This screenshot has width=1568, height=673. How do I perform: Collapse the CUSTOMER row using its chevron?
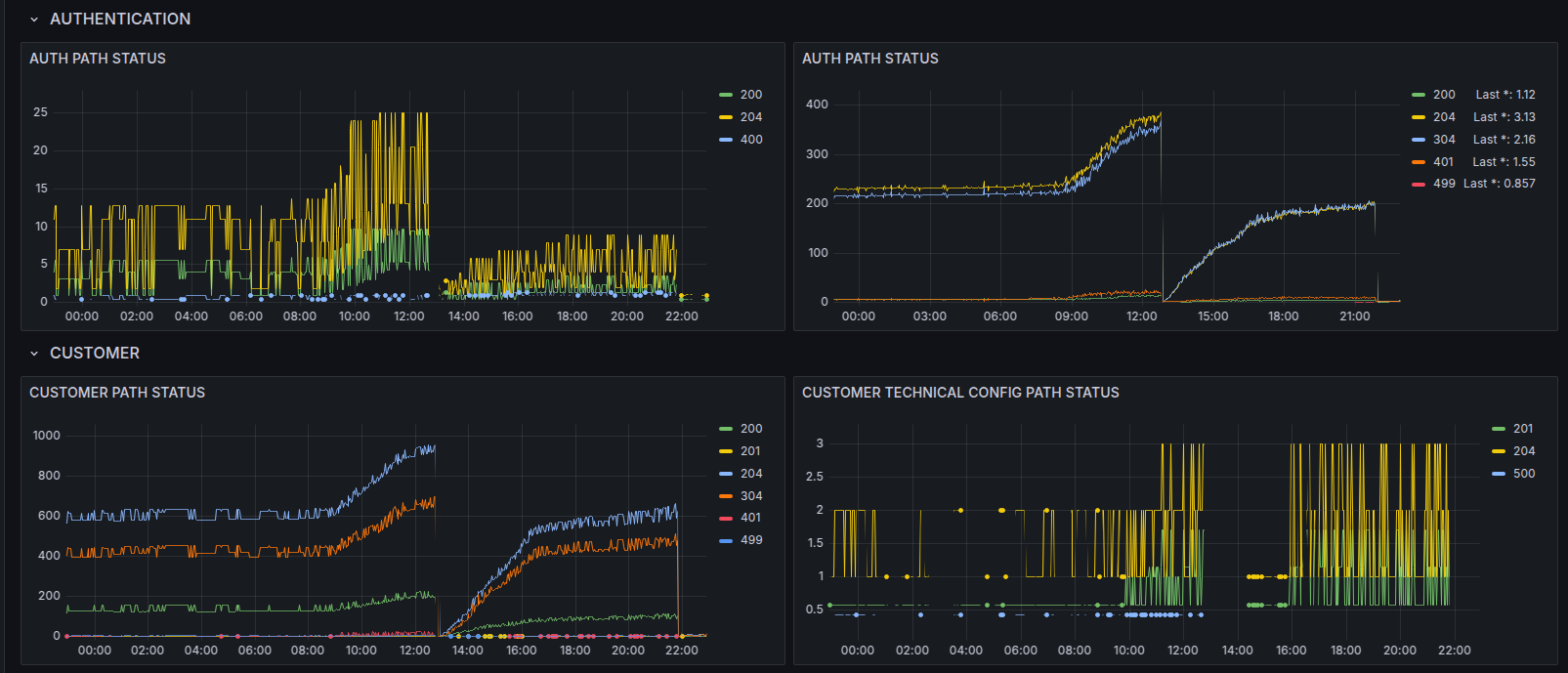tap(34, 353)
